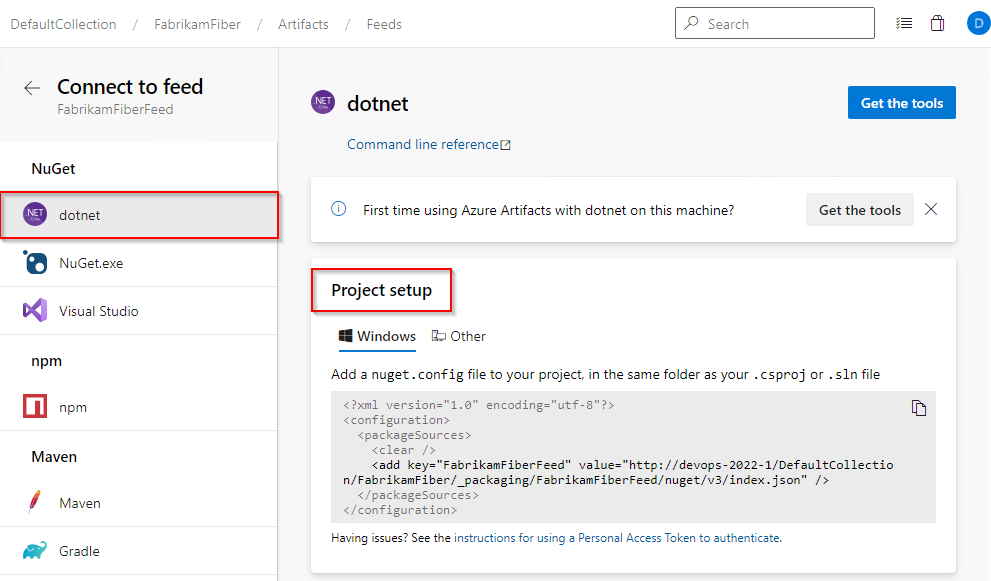Select Gradle in the sidebar
Screen dimensions: 991x581
pos(79,551)
